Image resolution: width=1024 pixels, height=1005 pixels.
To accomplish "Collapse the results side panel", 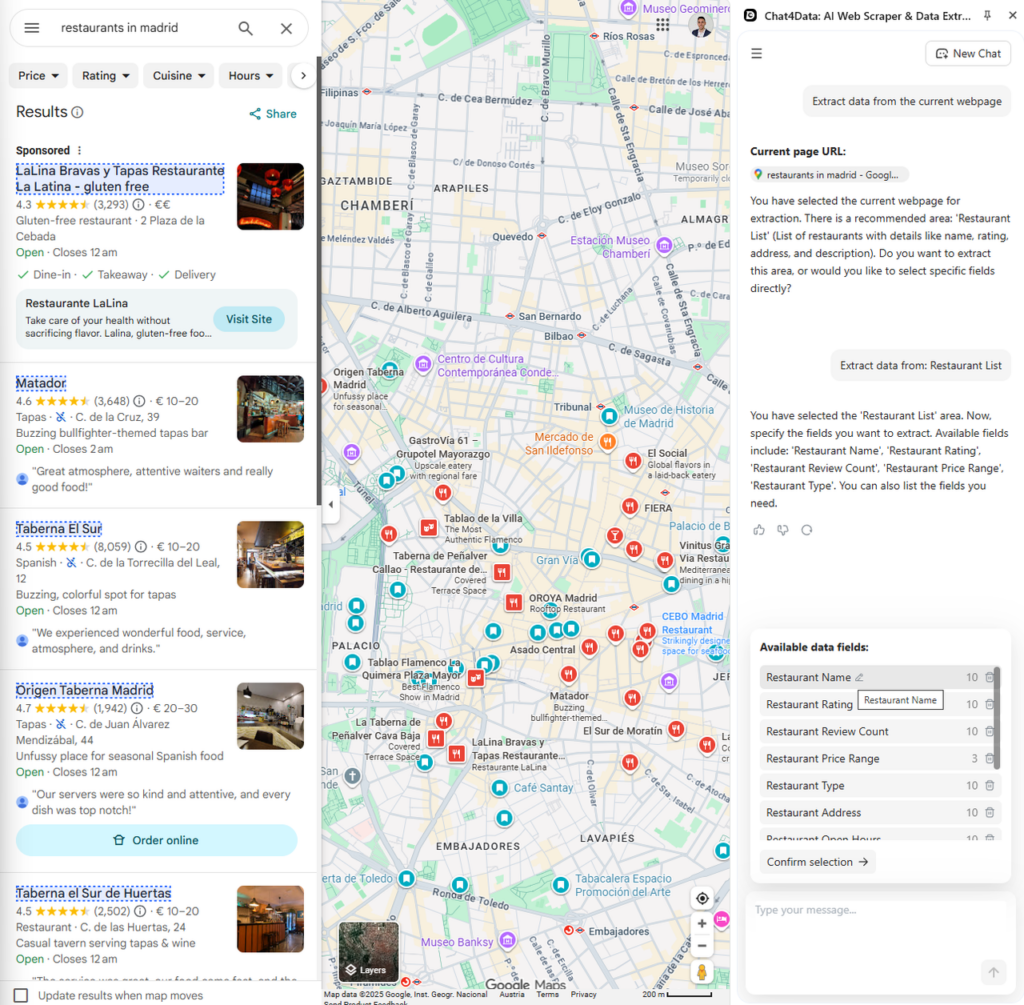I will click(330, 504).
